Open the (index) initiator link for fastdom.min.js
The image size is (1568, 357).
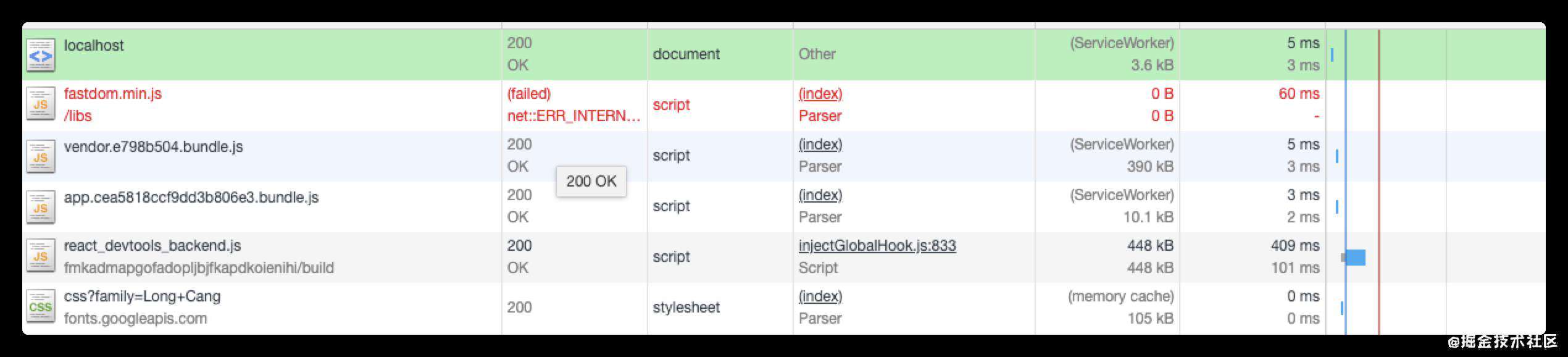[820, 94]
